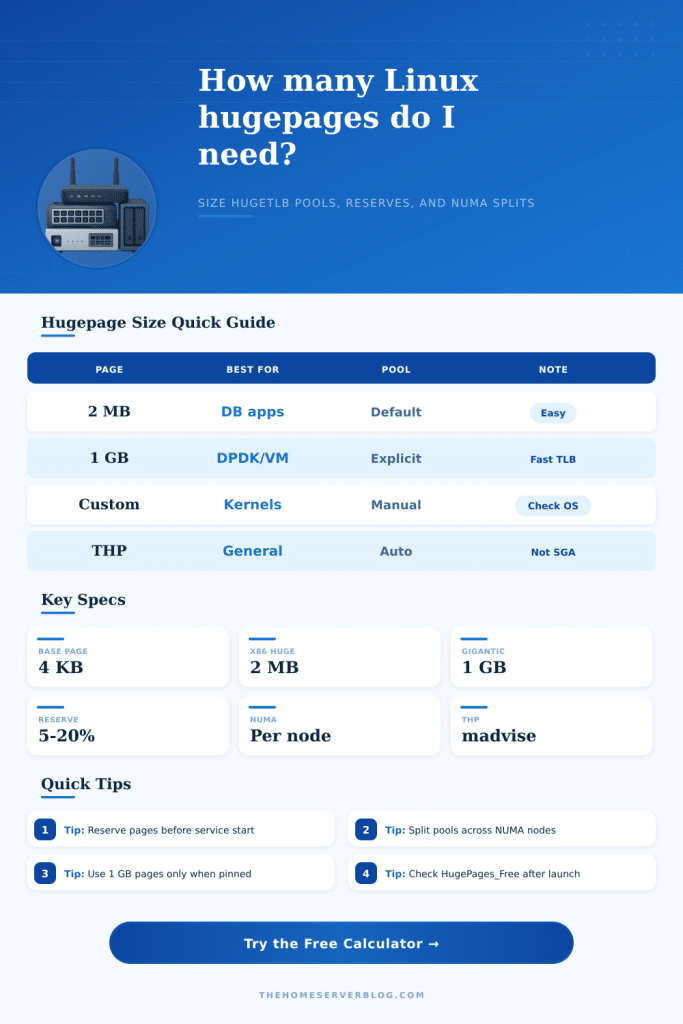Click the 'Easy' note pill
Image resolution: width=683 pixels, height=1024 pixels.
point(552,413)
